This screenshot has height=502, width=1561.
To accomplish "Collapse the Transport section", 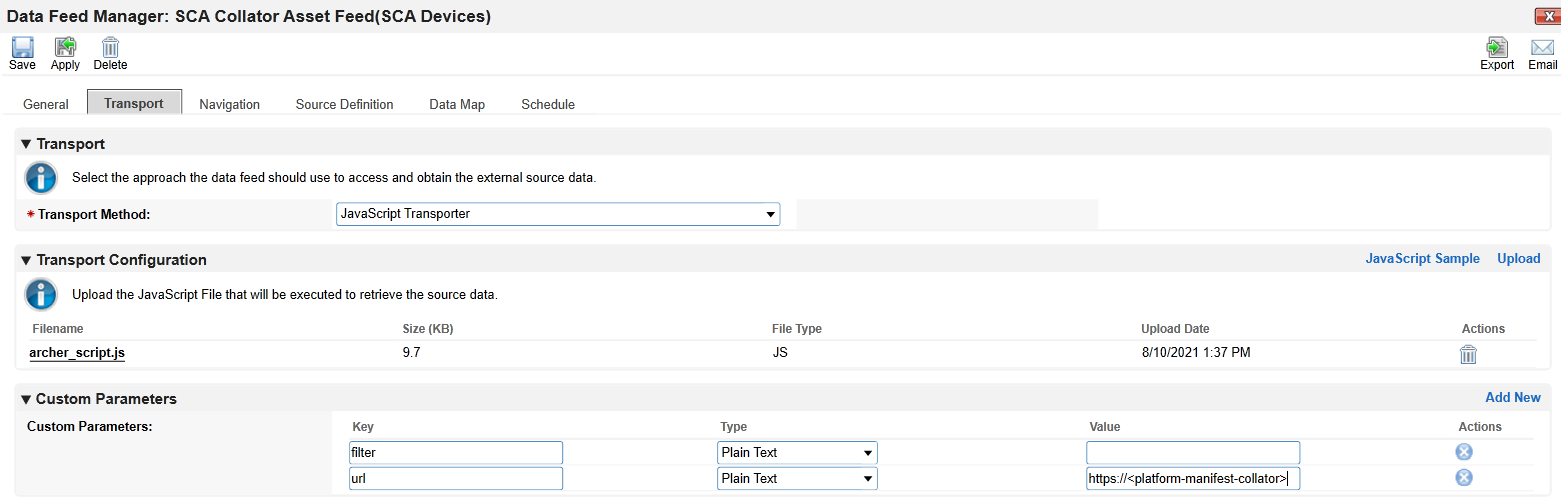I will (26, 144).
